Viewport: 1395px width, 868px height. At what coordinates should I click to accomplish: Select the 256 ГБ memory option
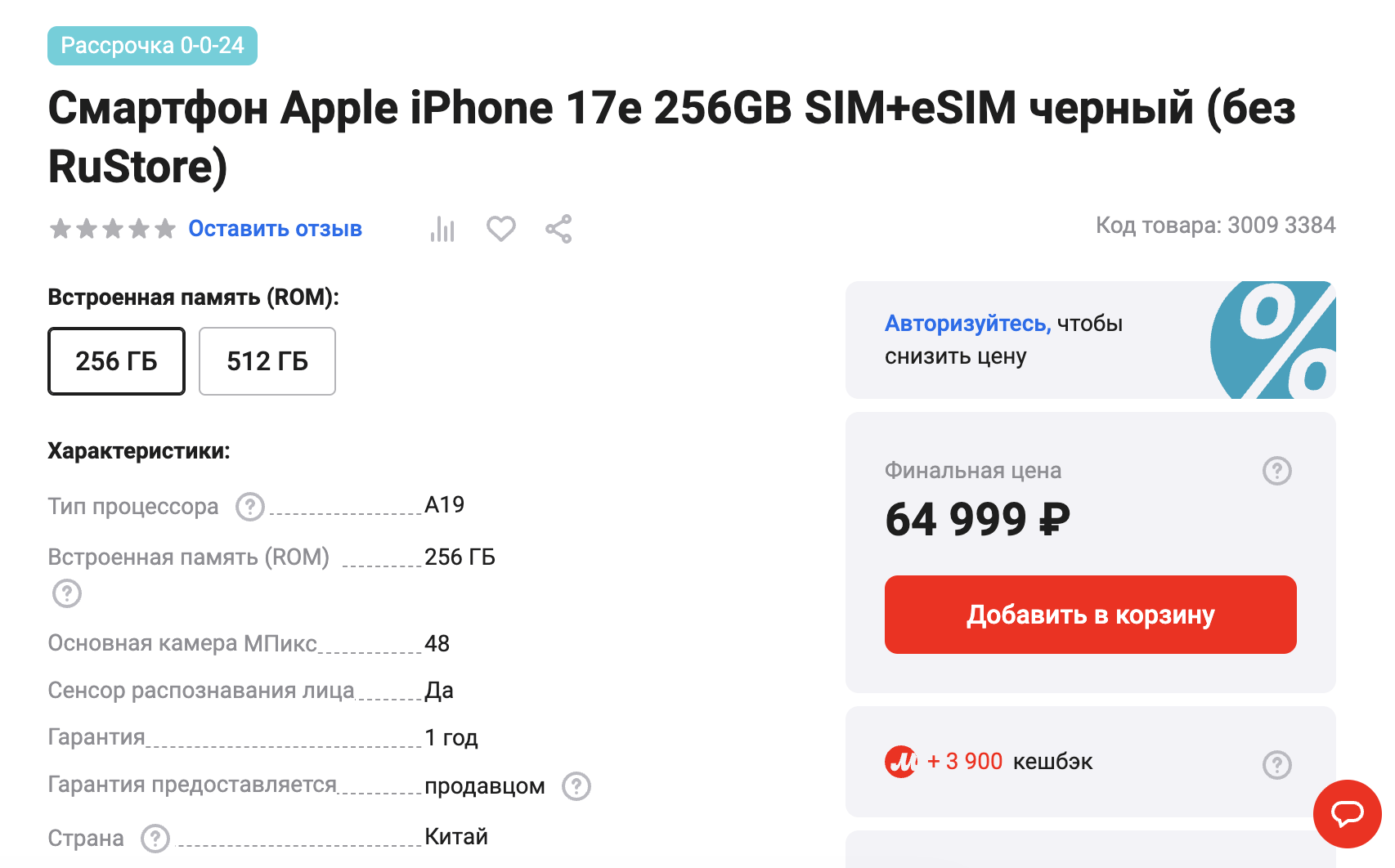click(x=116, y=361)
